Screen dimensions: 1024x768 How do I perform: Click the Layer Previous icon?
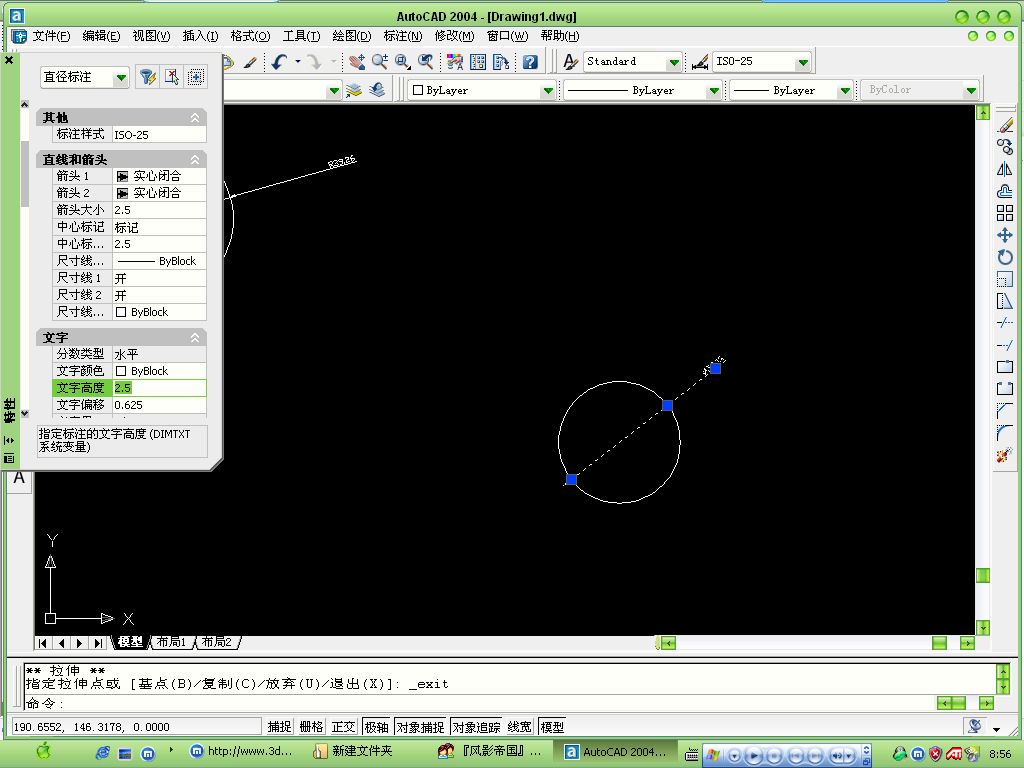coord(377,90)
